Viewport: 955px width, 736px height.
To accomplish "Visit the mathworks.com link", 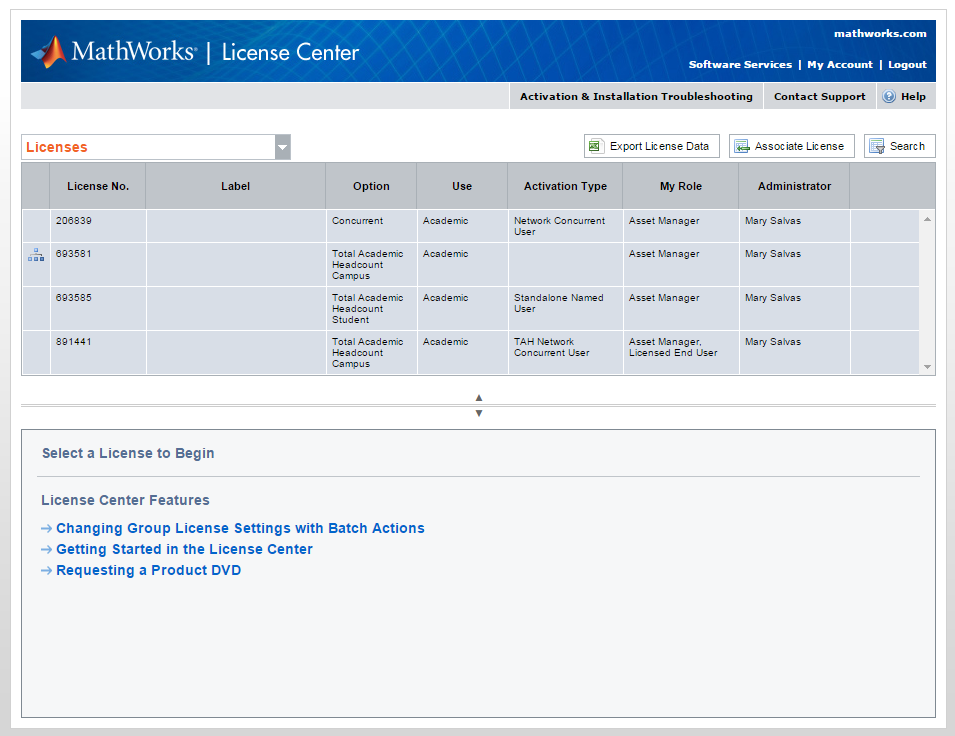I will pos(880,34).
